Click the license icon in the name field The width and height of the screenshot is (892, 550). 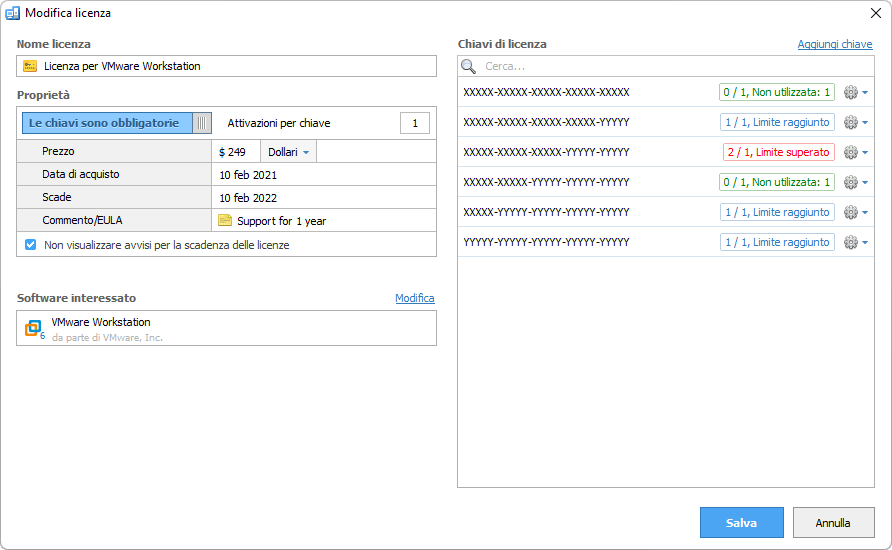tap(30, 66)
